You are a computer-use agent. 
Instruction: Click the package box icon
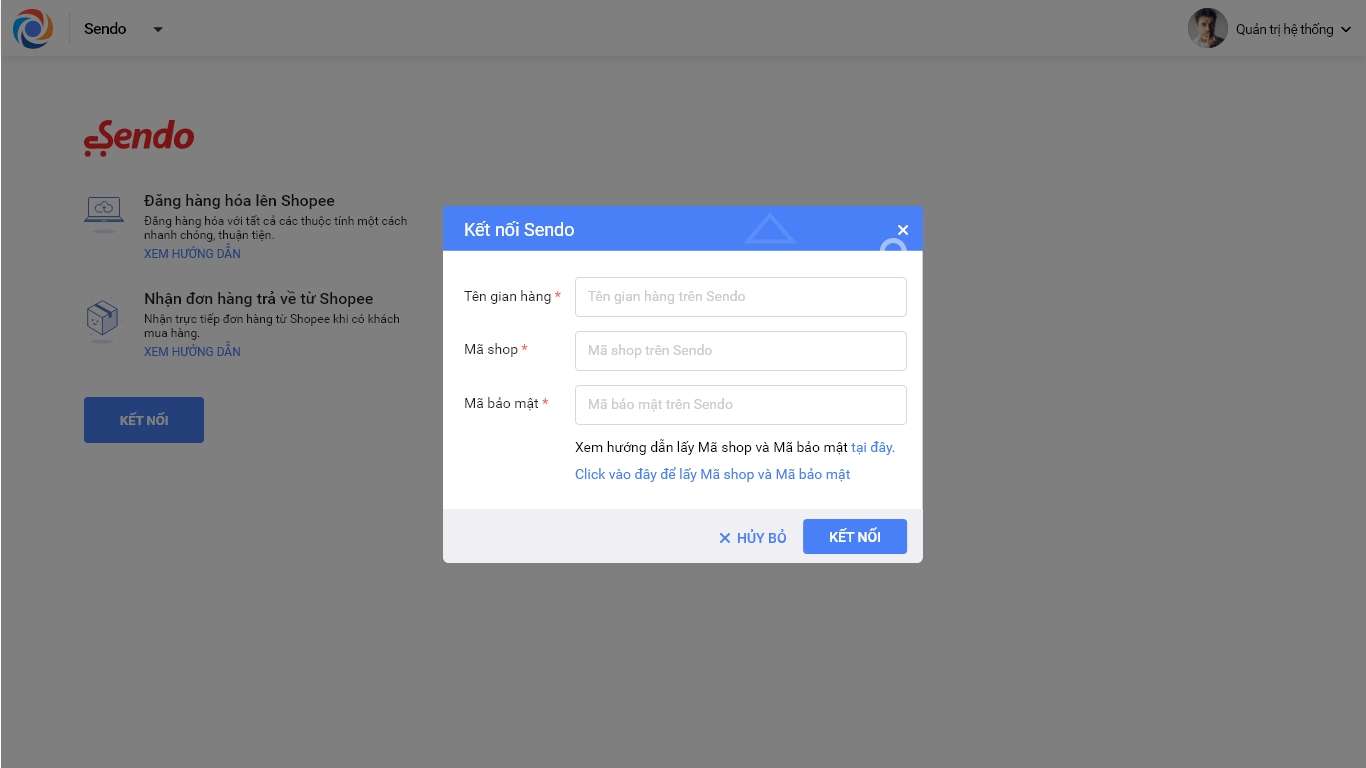[103, 320]
